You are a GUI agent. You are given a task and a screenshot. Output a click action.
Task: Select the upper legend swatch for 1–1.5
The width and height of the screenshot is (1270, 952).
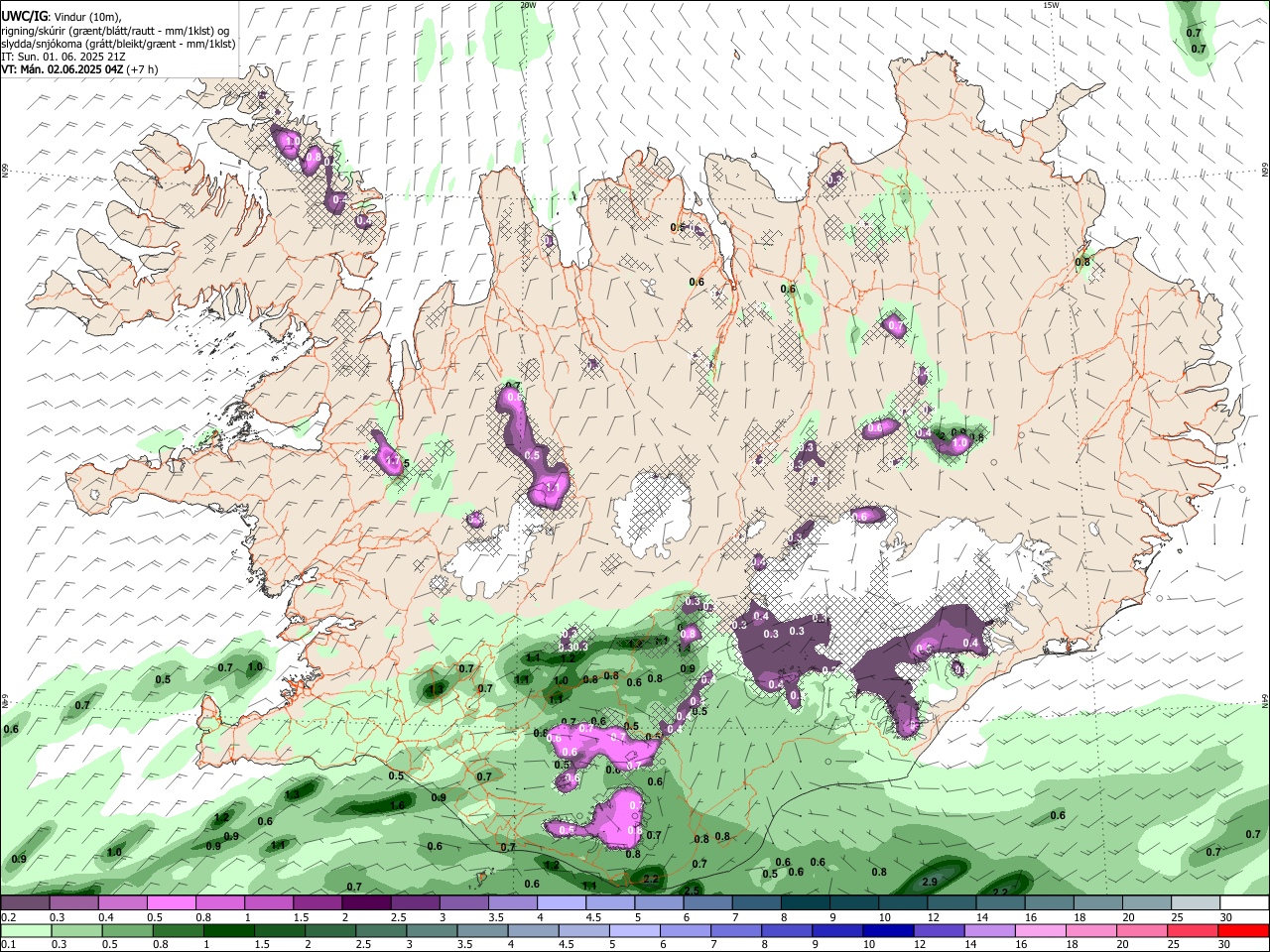[269, 902]
